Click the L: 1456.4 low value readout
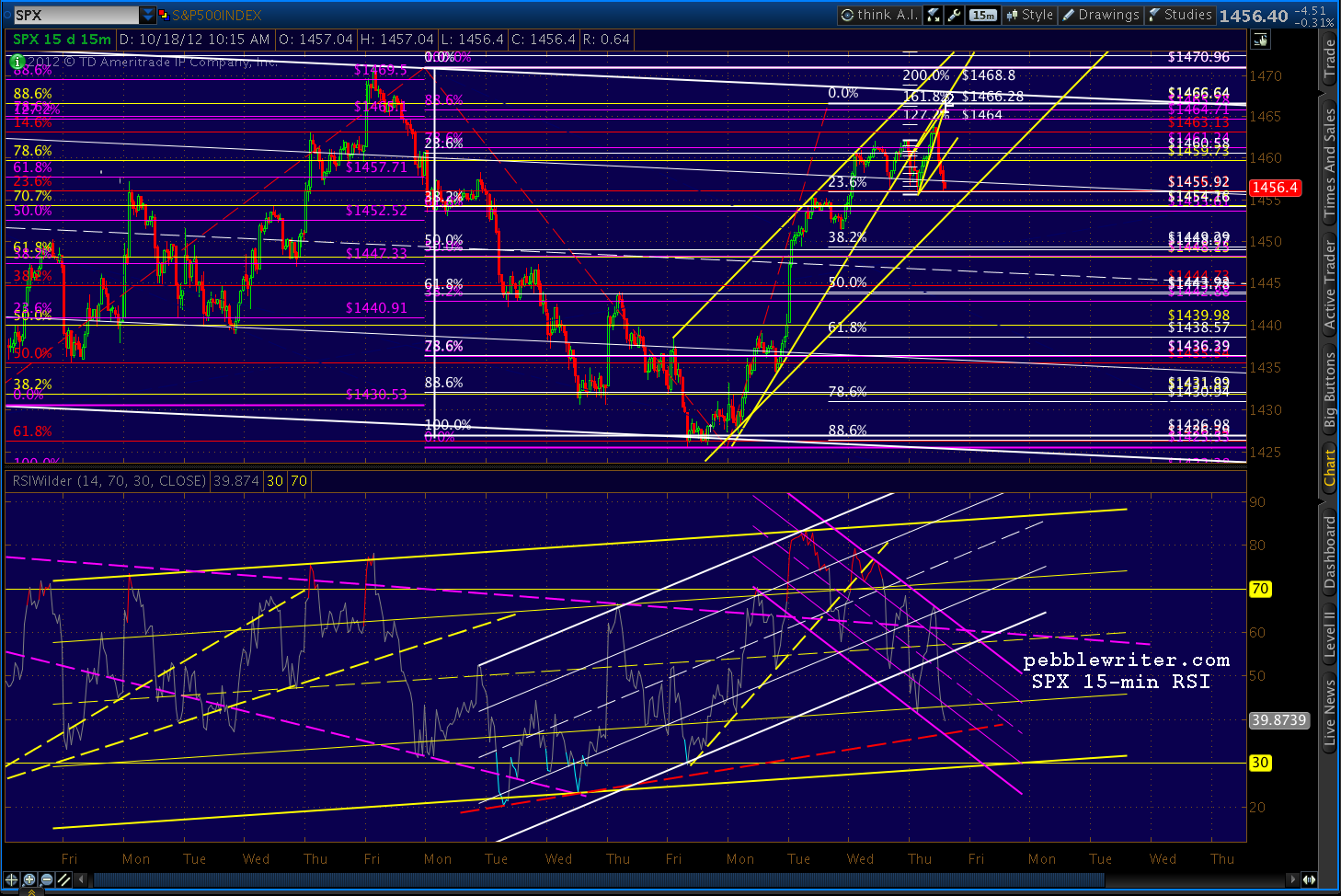The height and width of the screenshot is (896, 1341). [472, 40]
